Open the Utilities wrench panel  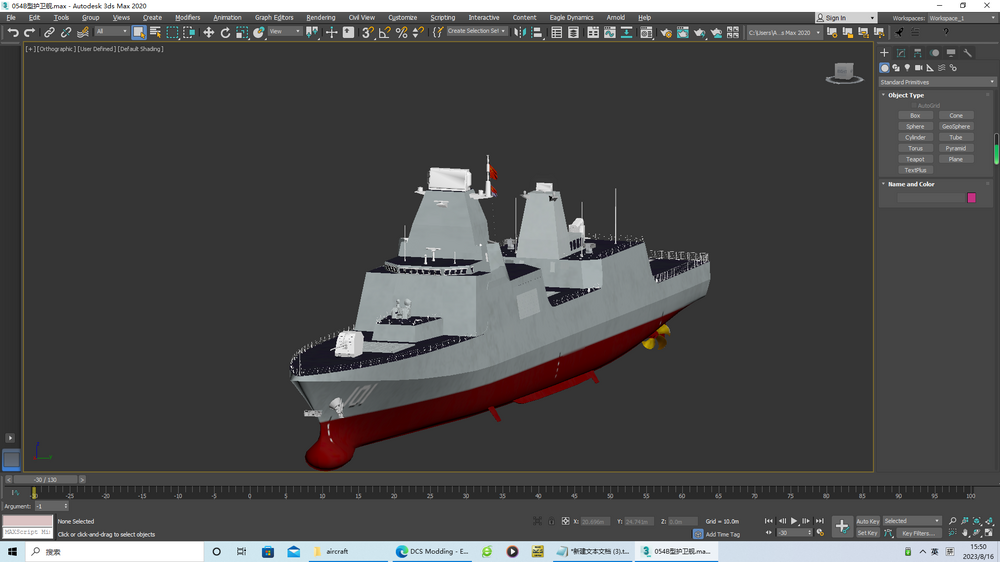[x=968, y=53]
